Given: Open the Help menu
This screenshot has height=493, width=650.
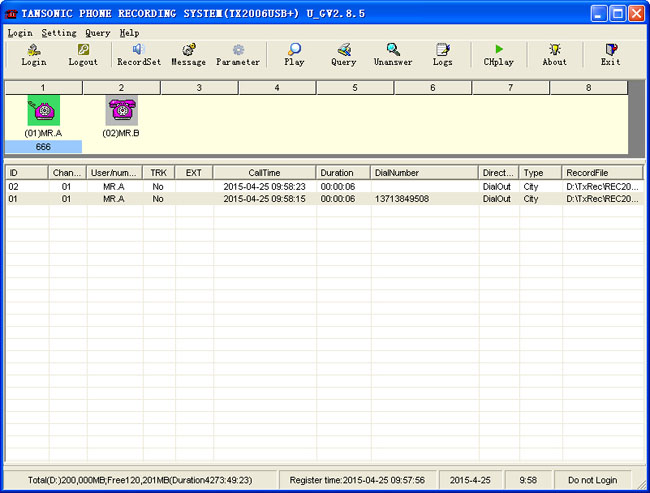Looking at the screenshot, I should [129, 33].
